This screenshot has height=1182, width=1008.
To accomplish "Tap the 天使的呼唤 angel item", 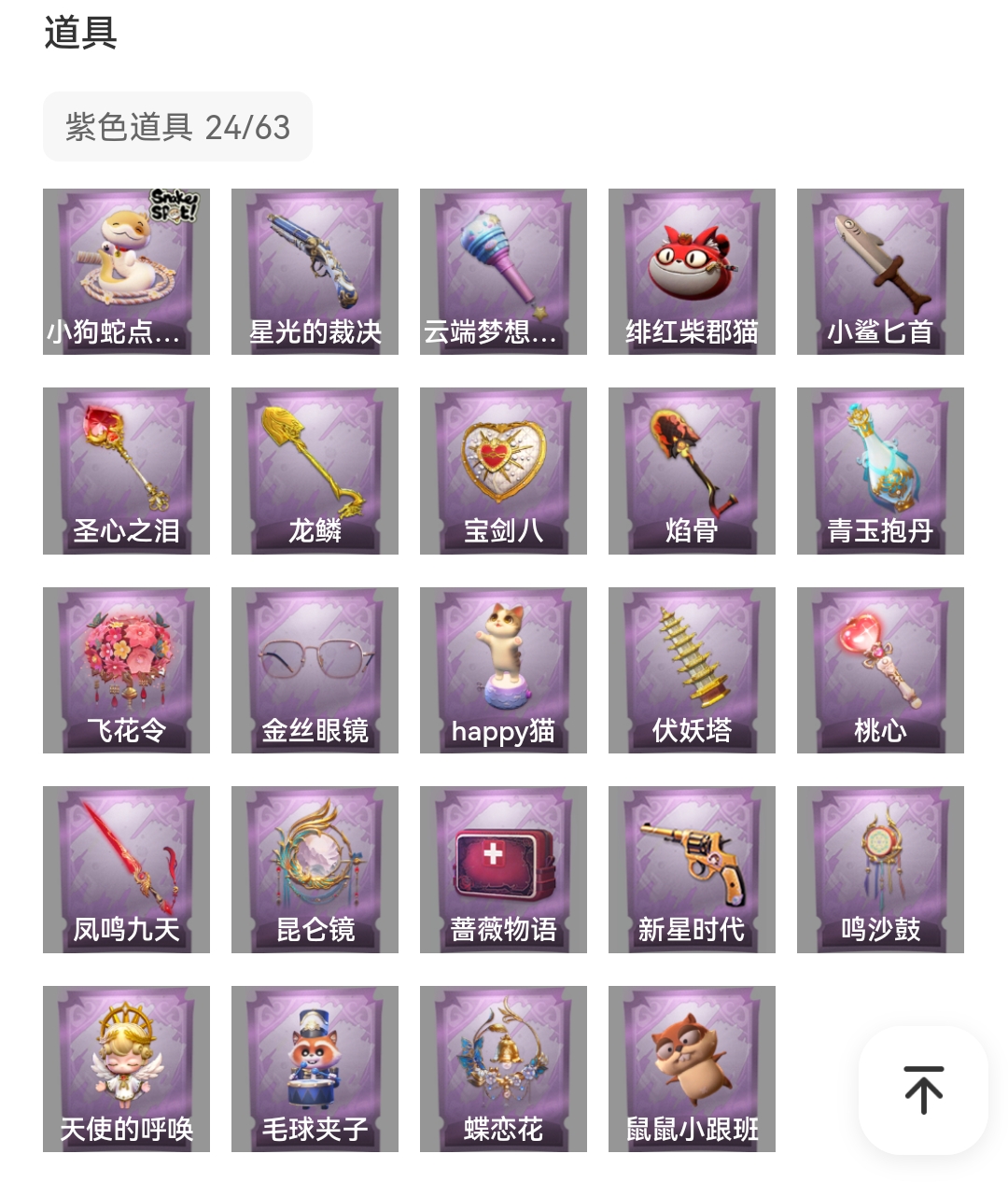I will coord(126,1069).
